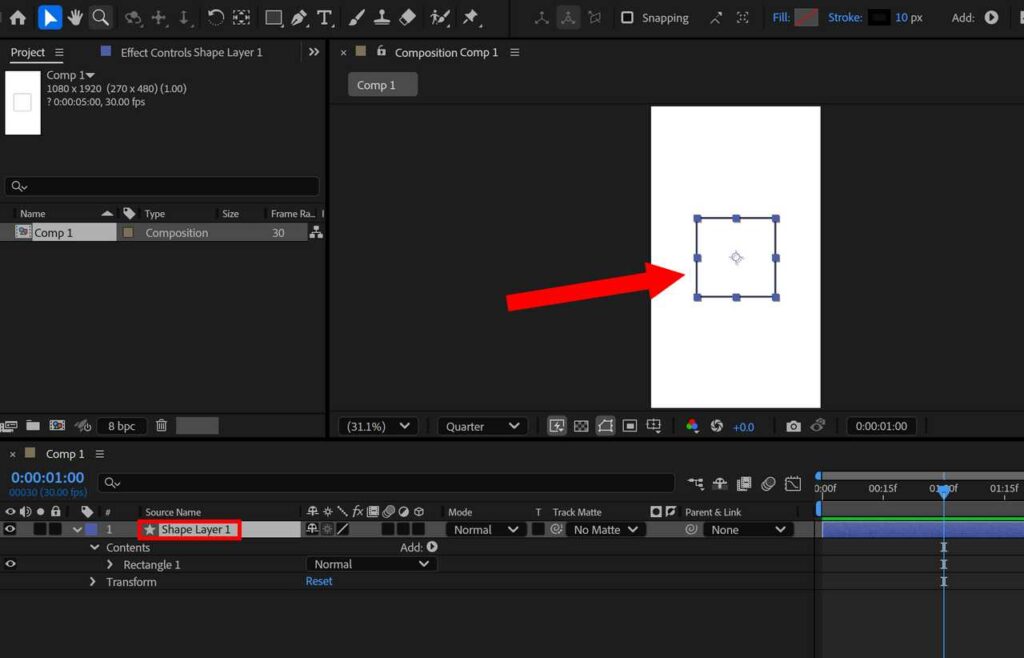Select the Rectangle shape tool
1024x658 pixels.
274,18
